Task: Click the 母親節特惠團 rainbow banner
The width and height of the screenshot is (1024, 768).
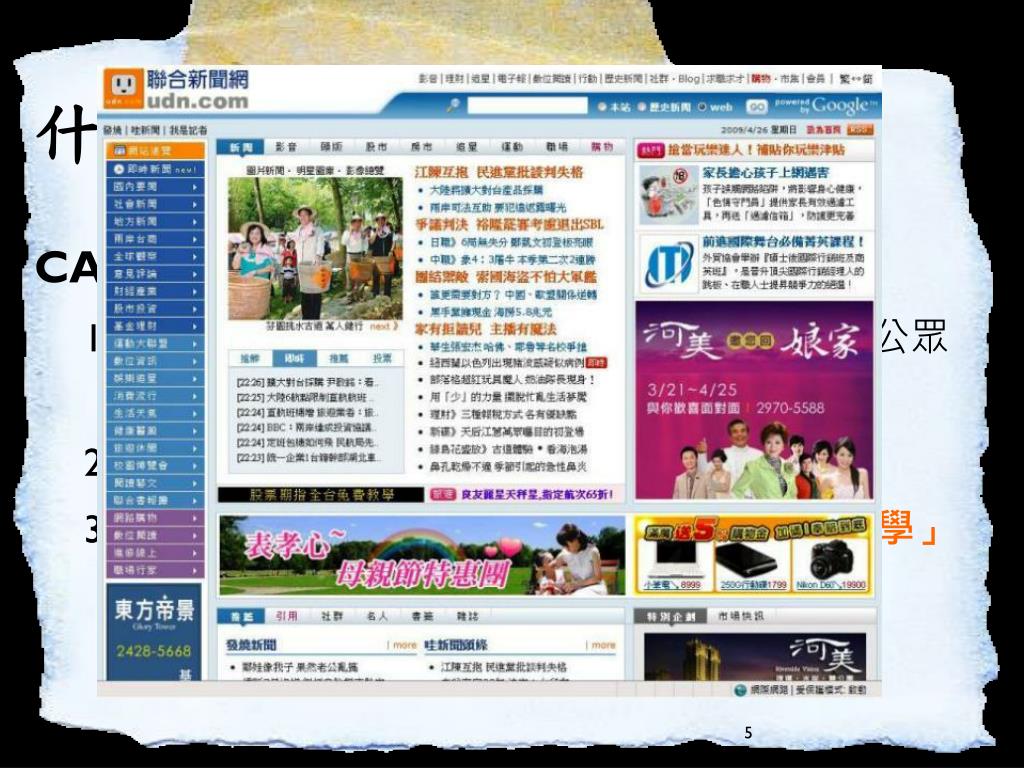Action: pyautogui.click(x=422, y=556)
